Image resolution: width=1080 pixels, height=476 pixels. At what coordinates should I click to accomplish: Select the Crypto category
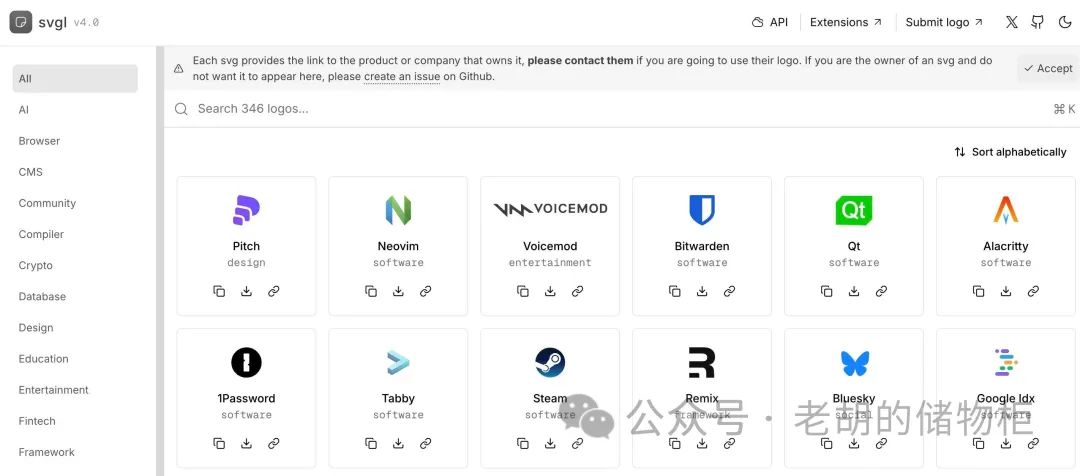pyautogui.click(x=75, y=265)
